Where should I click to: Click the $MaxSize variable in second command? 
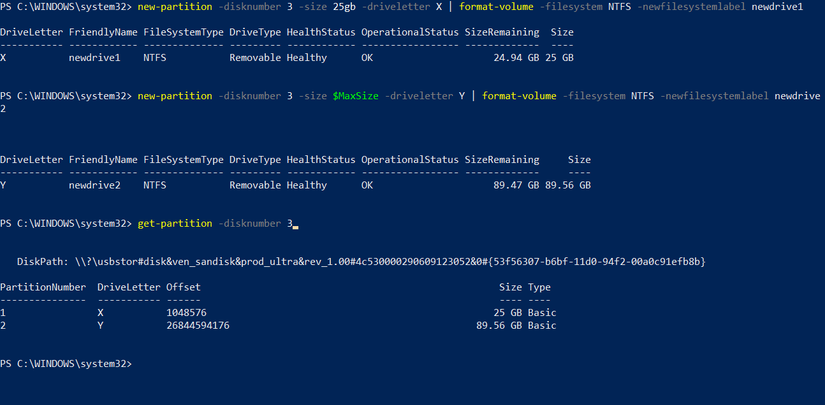[x=355, y=96]
